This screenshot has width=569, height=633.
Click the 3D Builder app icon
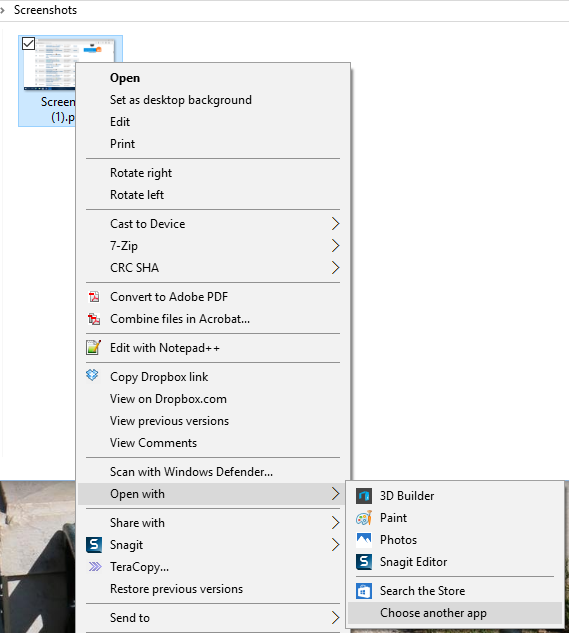[364, 496]
